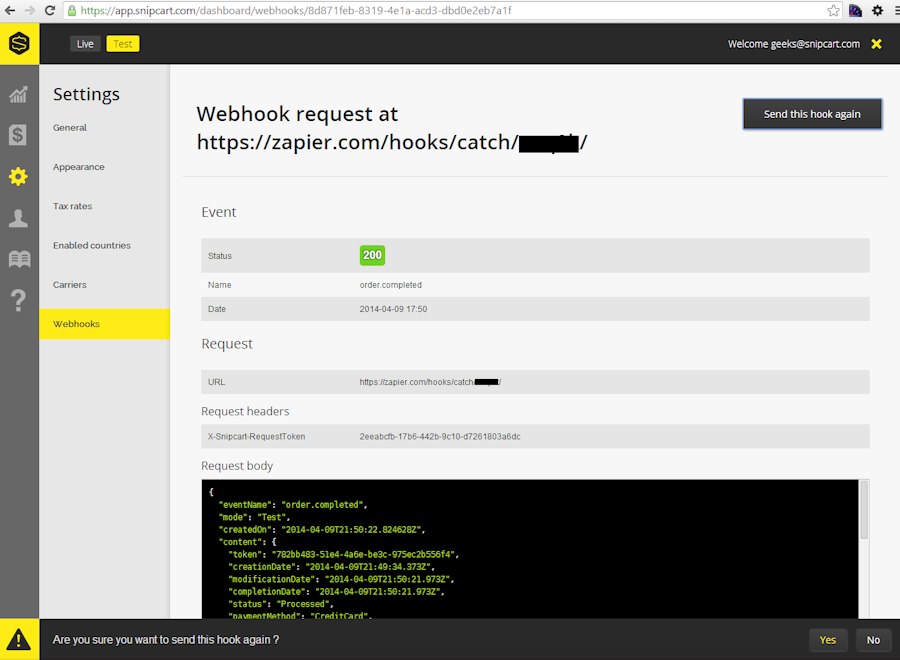The image size is (900, 660).
Task: Click the "token" line in request body
Action: [x=343, y=554]
